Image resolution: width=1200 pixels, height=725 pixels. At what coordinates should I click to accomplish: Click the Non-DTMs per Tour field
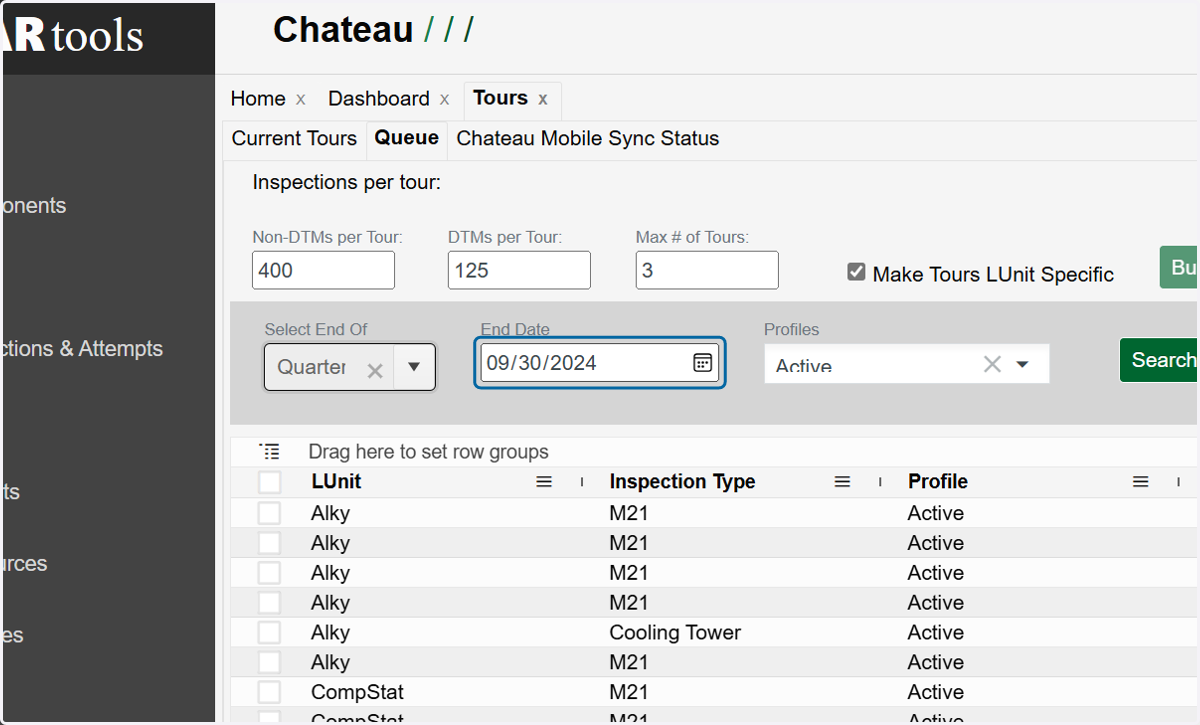(323, 270)
